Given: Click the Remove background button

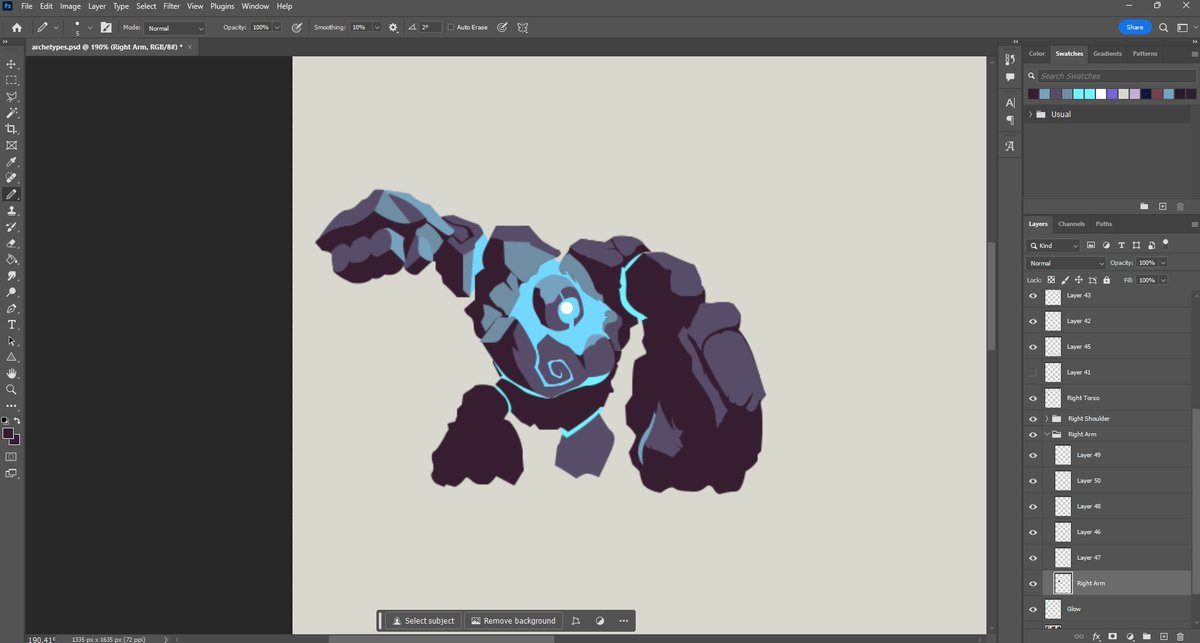Looking at the screenshot, I should click(513, 621).
